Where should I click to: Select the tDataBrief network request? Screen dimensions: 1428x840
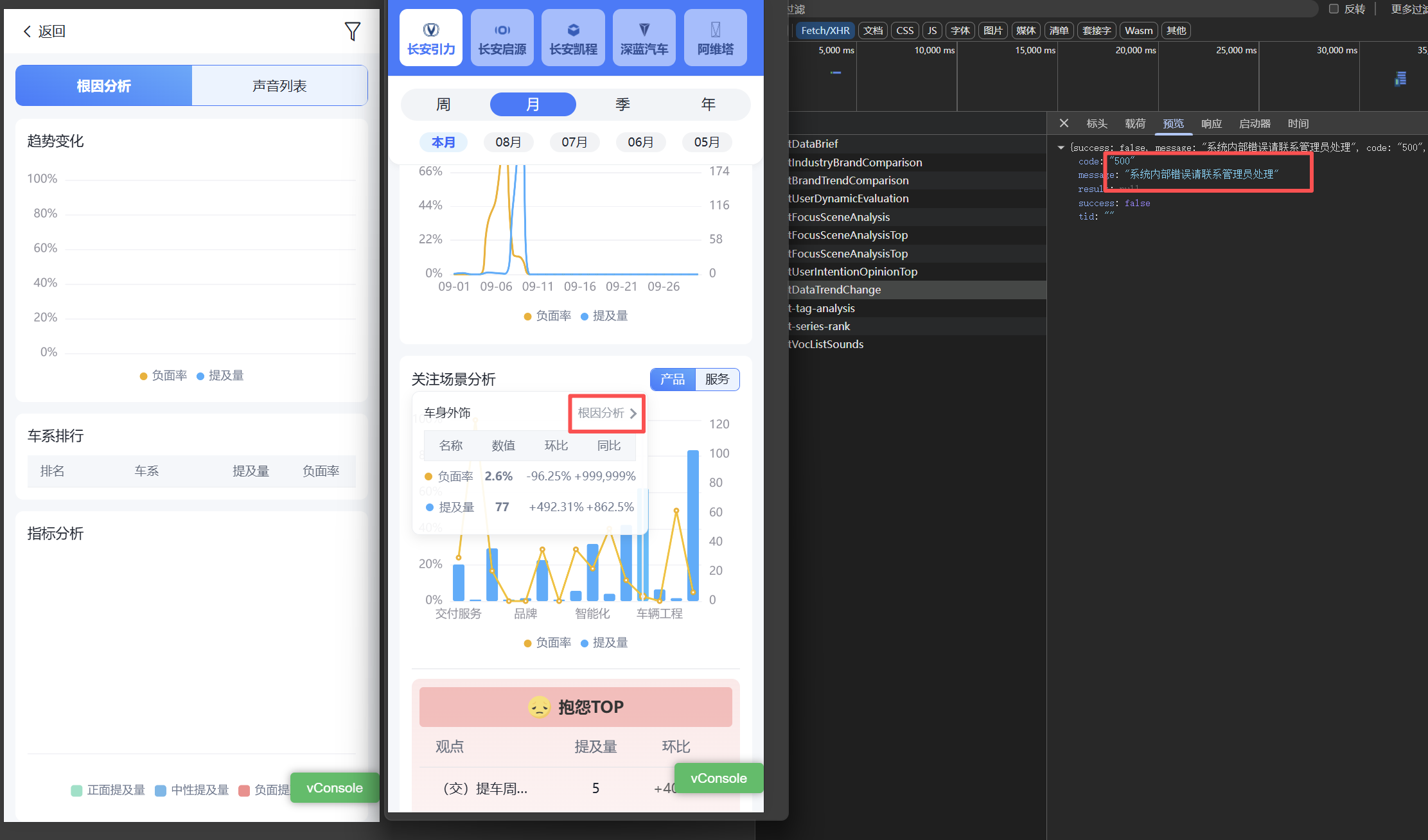(813, 144)
